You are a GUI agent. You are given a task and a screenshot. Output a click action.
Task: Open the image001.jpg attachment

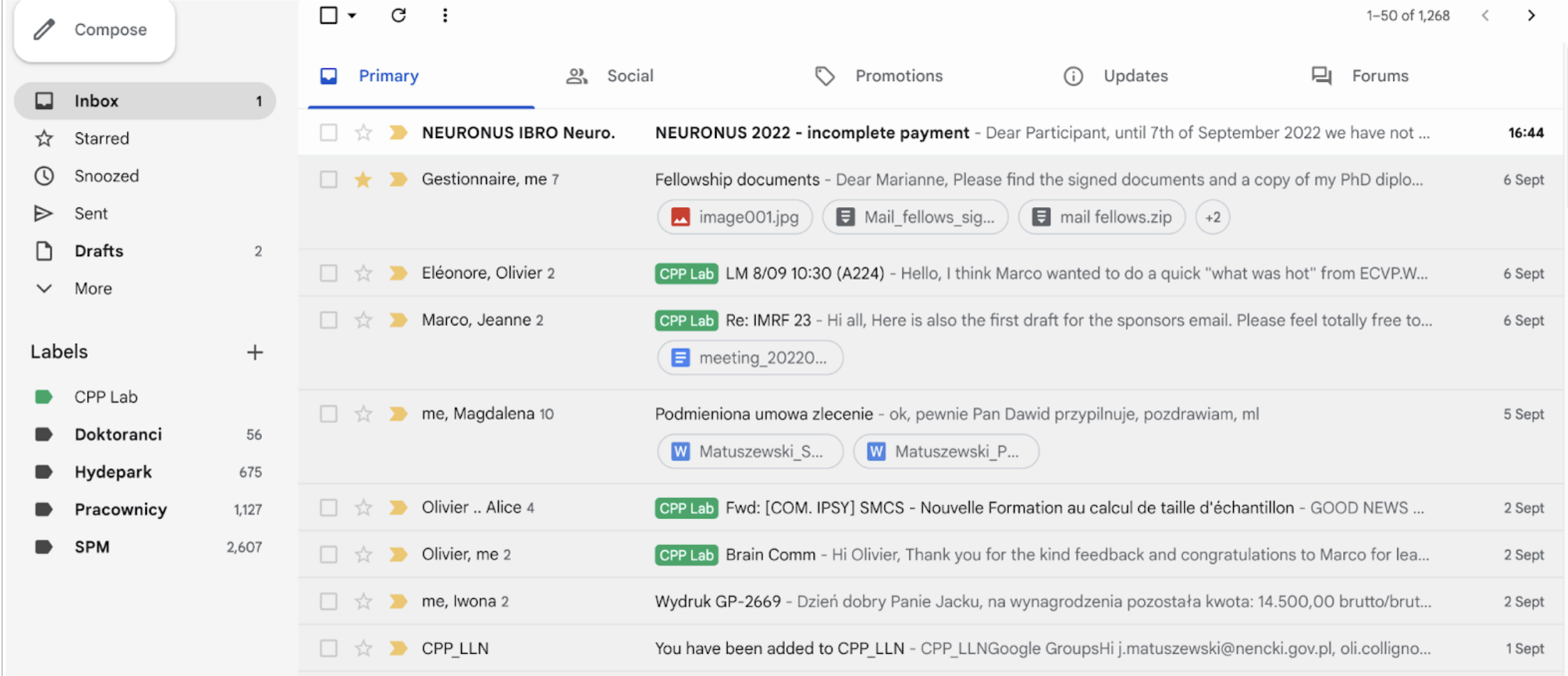(735, 217)
